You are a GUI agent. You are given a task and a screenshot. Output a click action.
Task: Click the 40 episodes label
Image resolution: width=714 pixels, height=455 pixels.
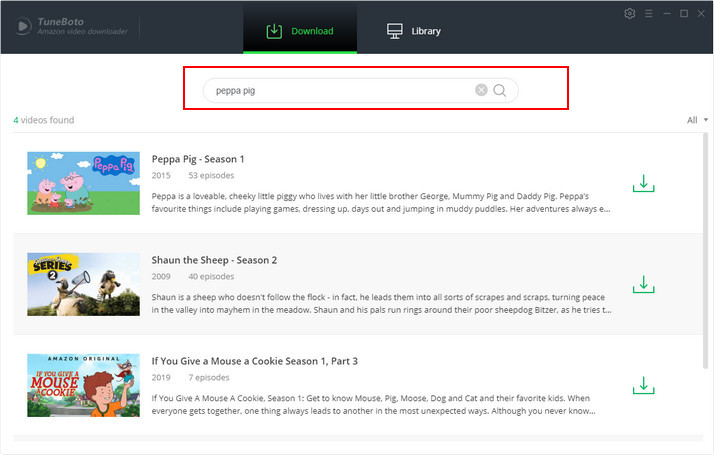point(211,276)
